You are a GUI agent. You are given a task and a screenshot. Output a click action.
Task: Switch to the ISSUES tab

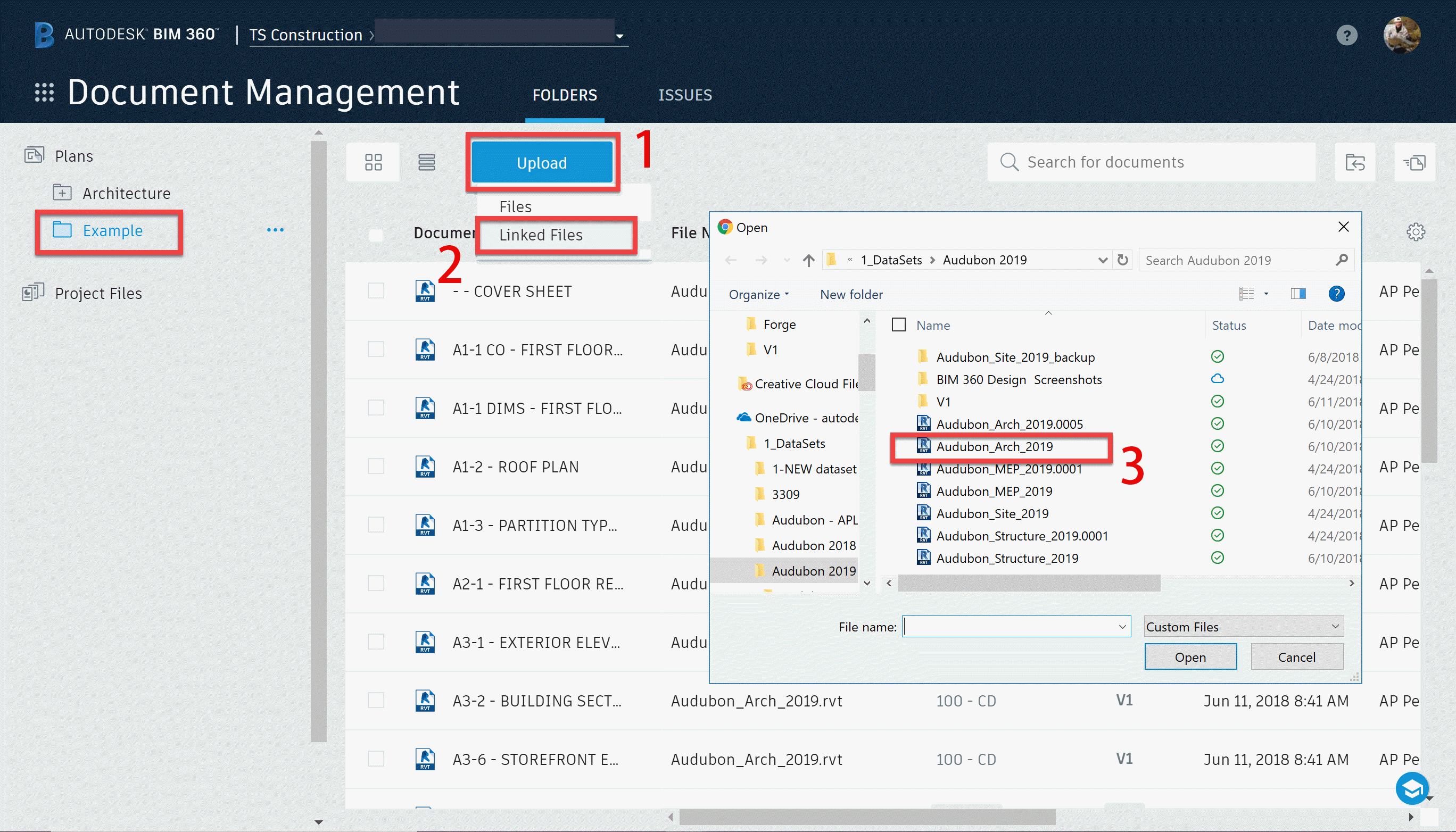click(x=685, y=95)
